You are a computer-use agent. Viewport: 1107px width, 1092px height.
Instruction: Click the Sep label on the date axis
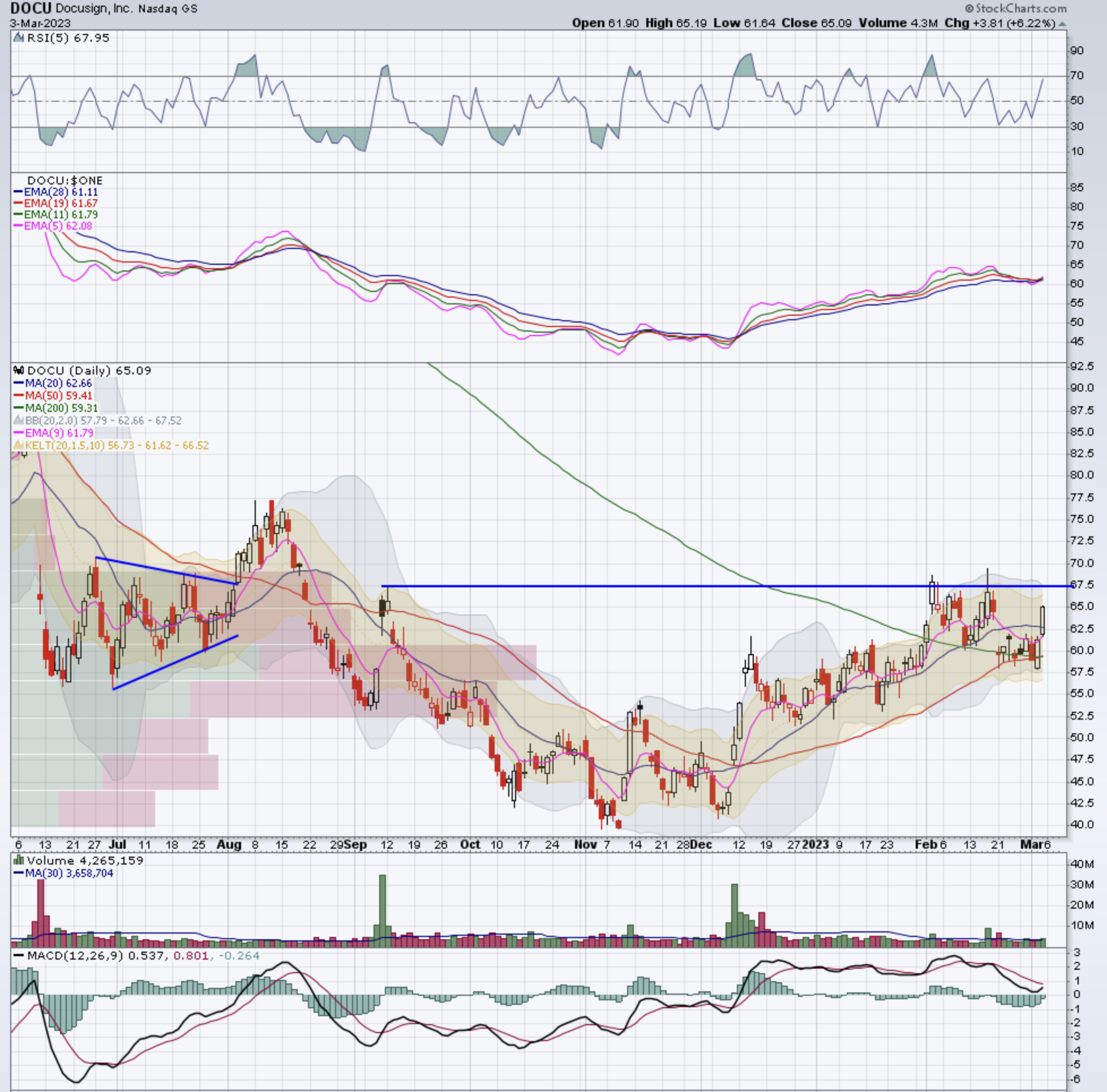(355, 845)
